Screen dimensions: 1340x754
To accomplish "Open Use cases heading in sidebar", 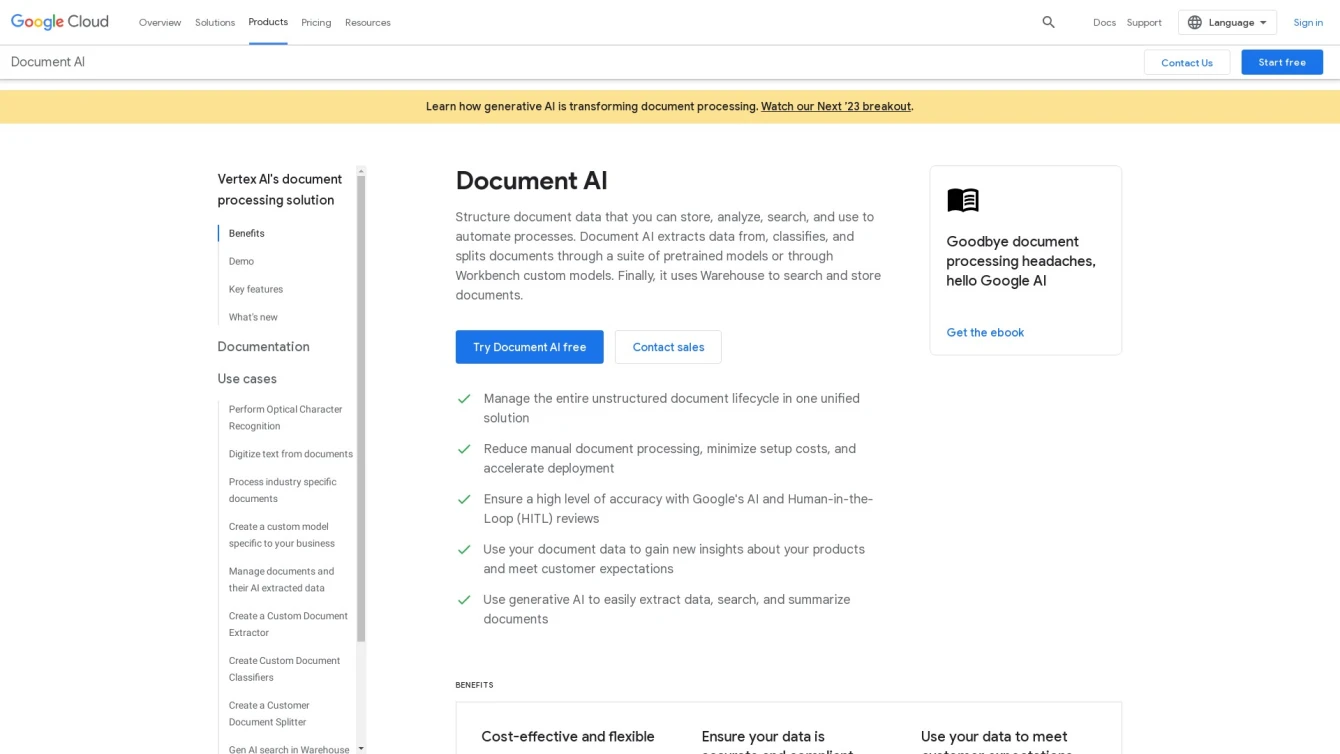I will tap(247, 379).
